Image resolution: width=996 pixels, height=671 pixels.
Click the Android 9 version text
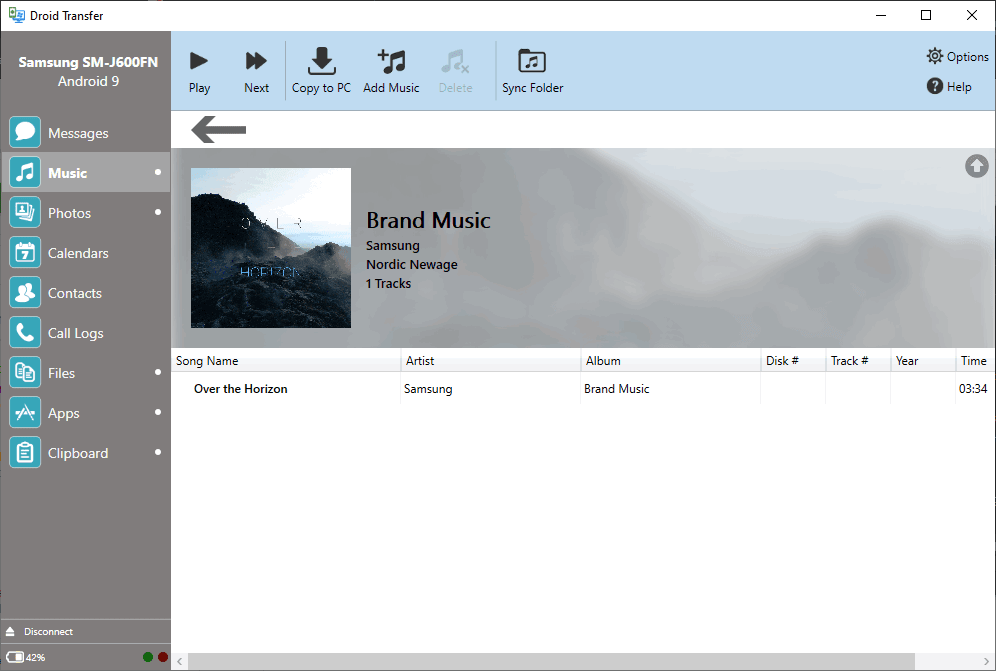point(88,81)
